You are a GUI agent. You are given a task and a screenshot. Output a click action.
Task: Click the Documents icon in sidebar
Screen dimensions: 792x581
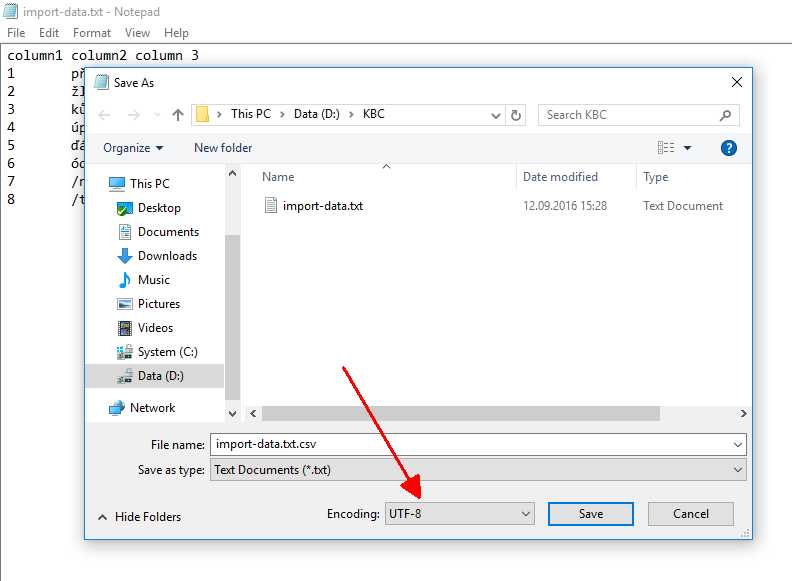click(x=125, y=232)
